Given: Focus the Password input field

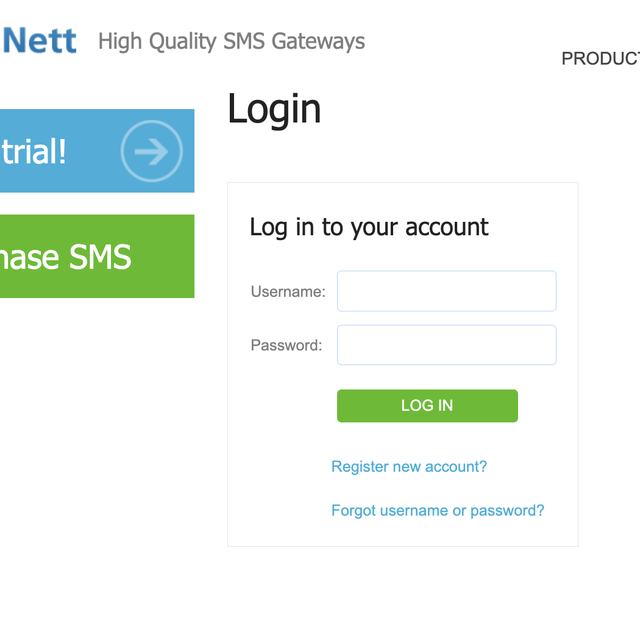Looking at the screenshot, I should pyautogui.click(x=446, y=345).
